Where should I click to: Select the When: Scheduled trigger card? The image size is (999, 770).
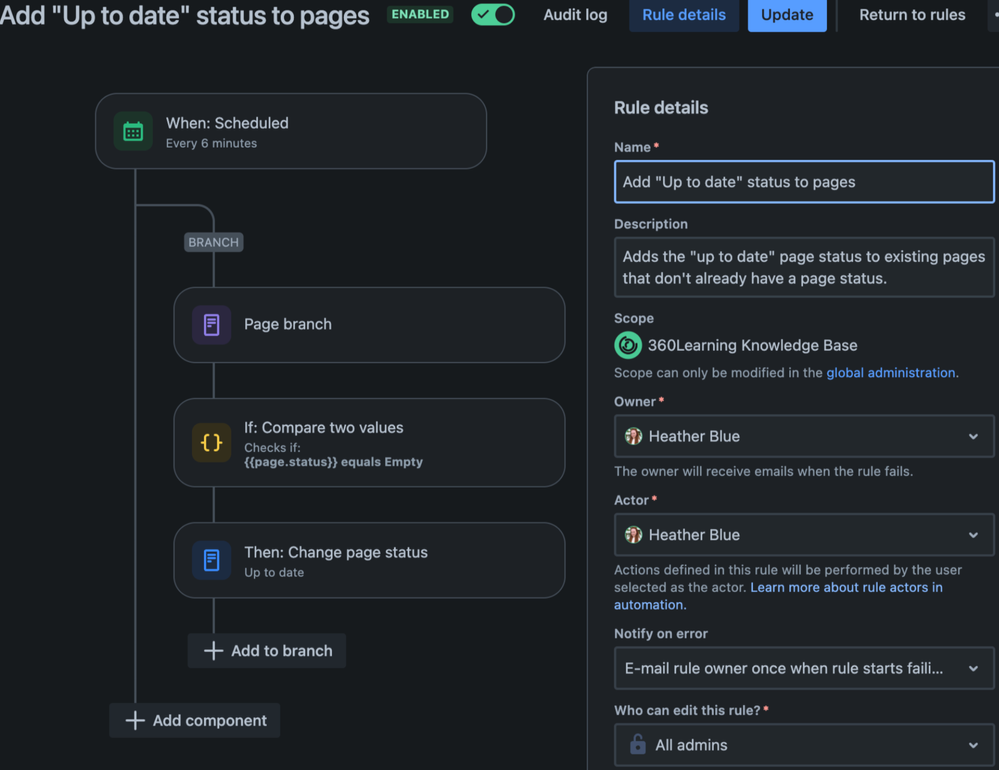(x=291, y=132)
